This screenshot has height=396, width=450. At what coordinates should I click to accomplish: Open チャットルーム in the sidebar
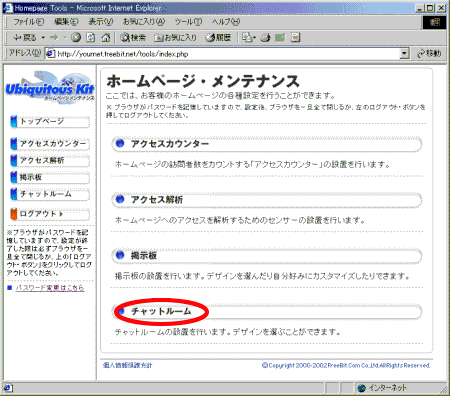click(x=50, y=194)
